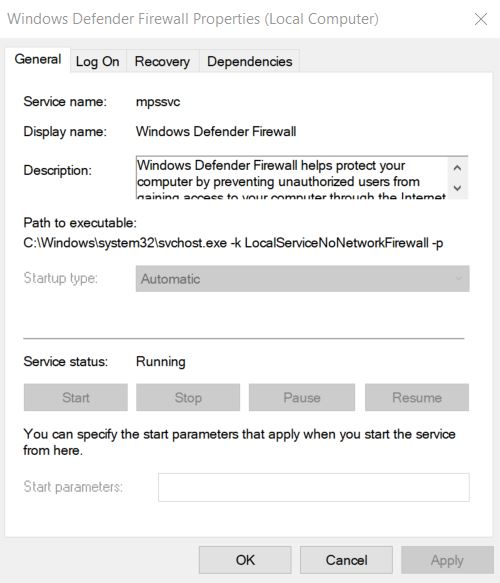Switch to the General tab
Screen dimensions: 500x583
click(x=38, y=59)
